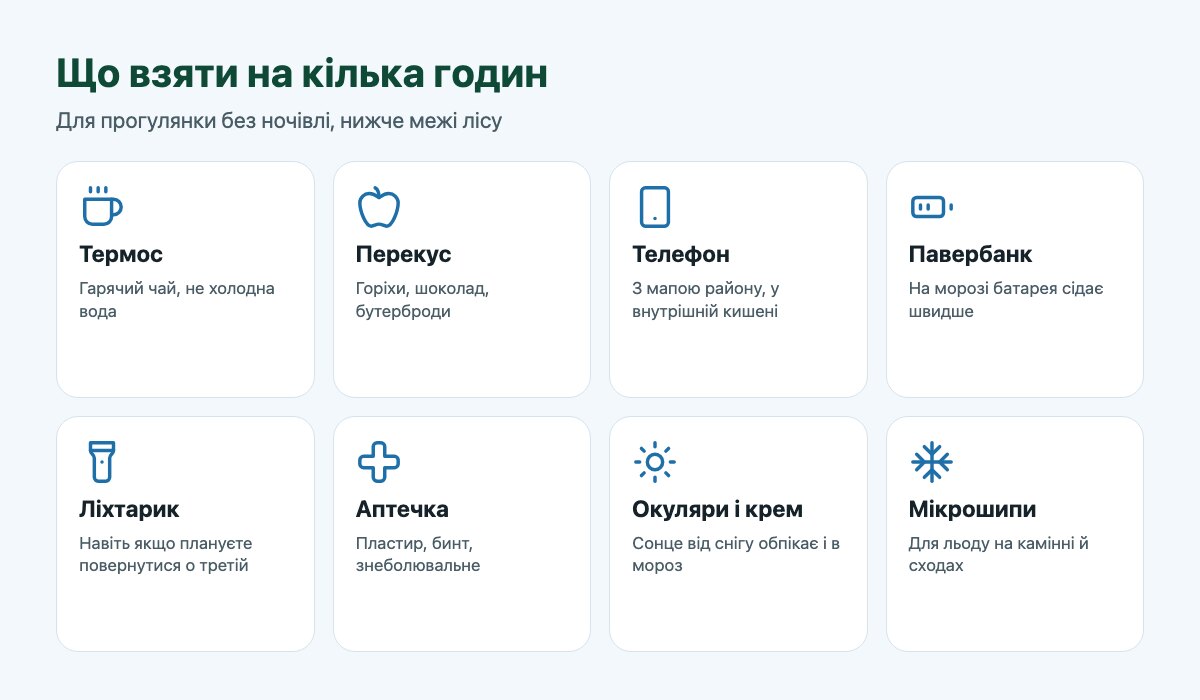Click text 'Пластир, бинт, знеболювальне'
The height and width of the screenshot is (700, 1200).
(x=418, y=554)
